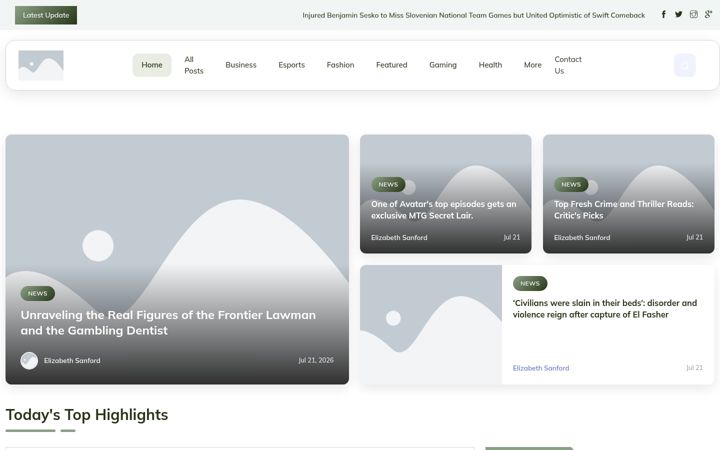Open the Facebook social icon

pos(664,15)
